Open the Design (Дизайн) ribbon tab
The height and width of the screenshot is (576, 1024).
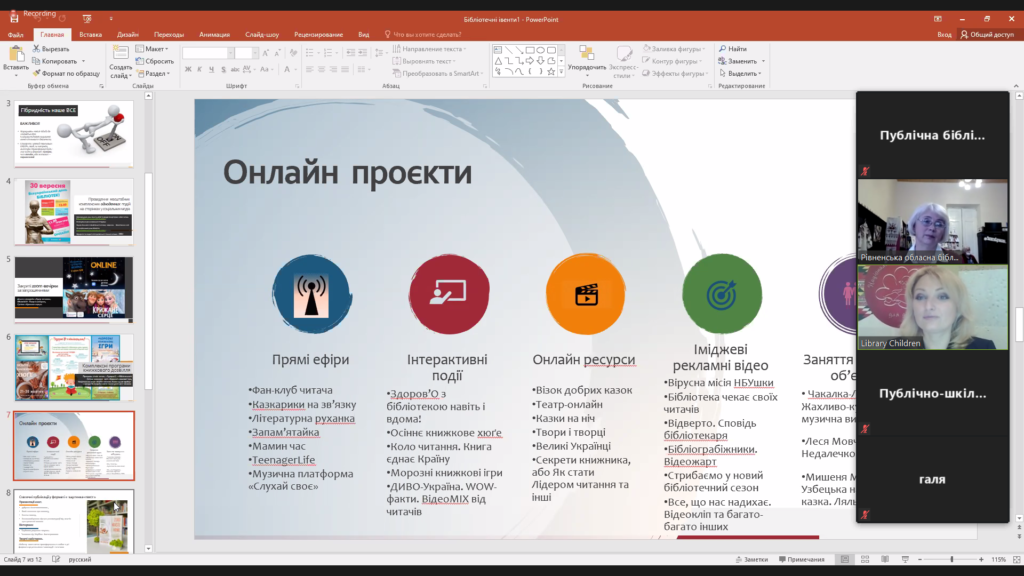point(127,34)
